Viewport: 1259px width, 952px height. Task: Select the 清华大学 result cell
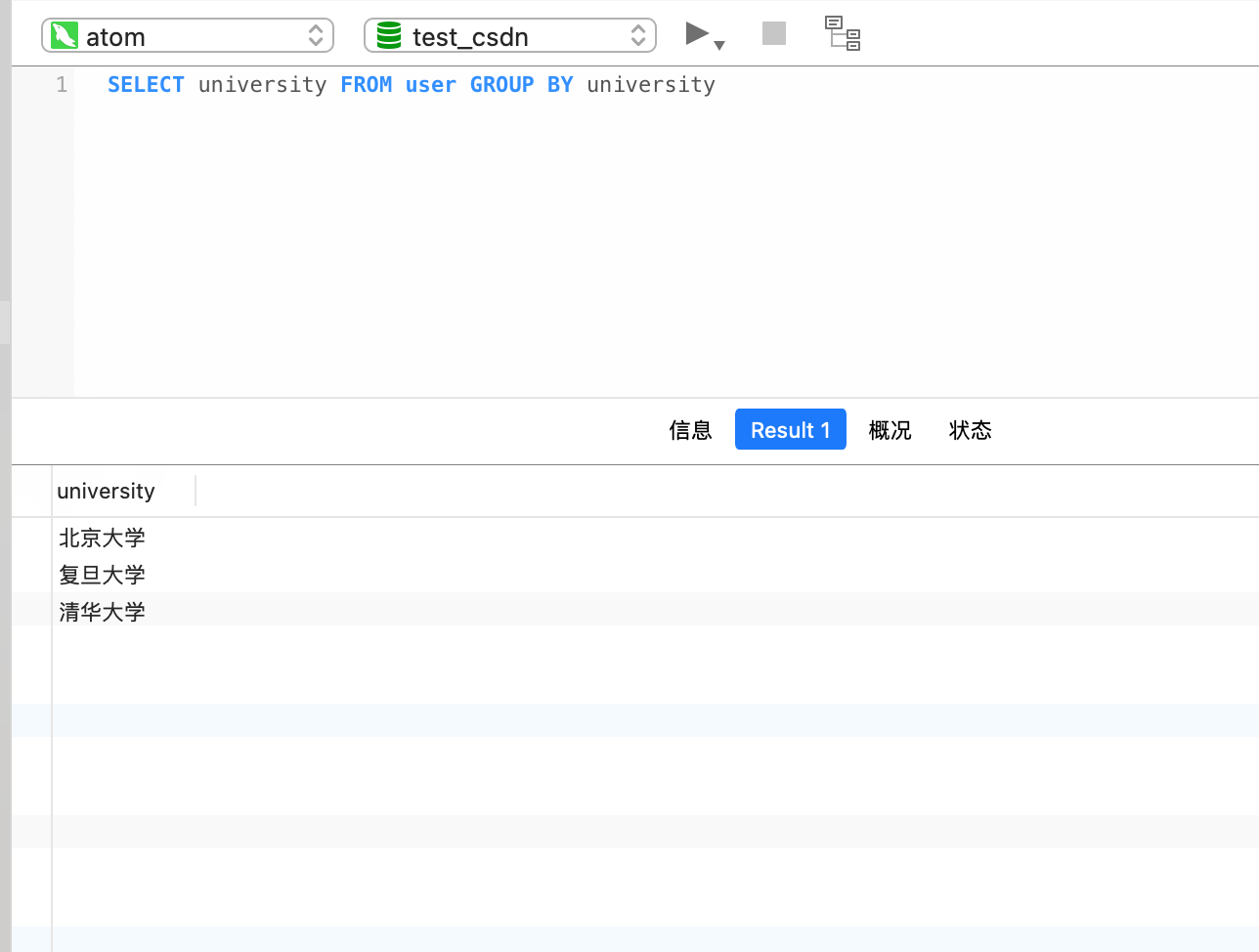tap(102, 612)
